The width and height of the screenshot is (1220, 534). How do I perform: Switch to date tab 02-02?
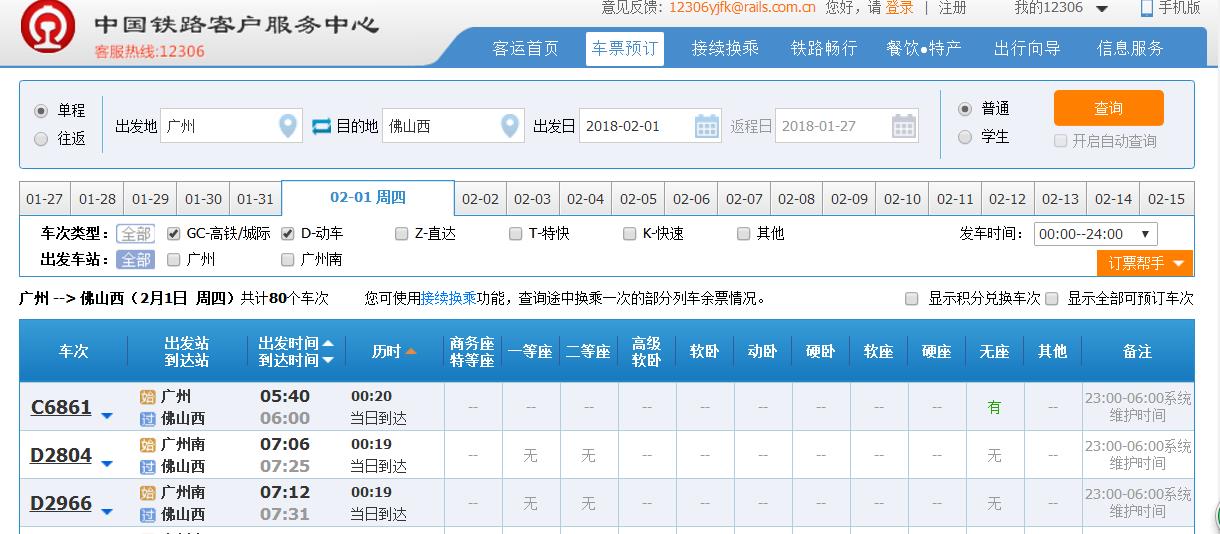pos(480,199)
